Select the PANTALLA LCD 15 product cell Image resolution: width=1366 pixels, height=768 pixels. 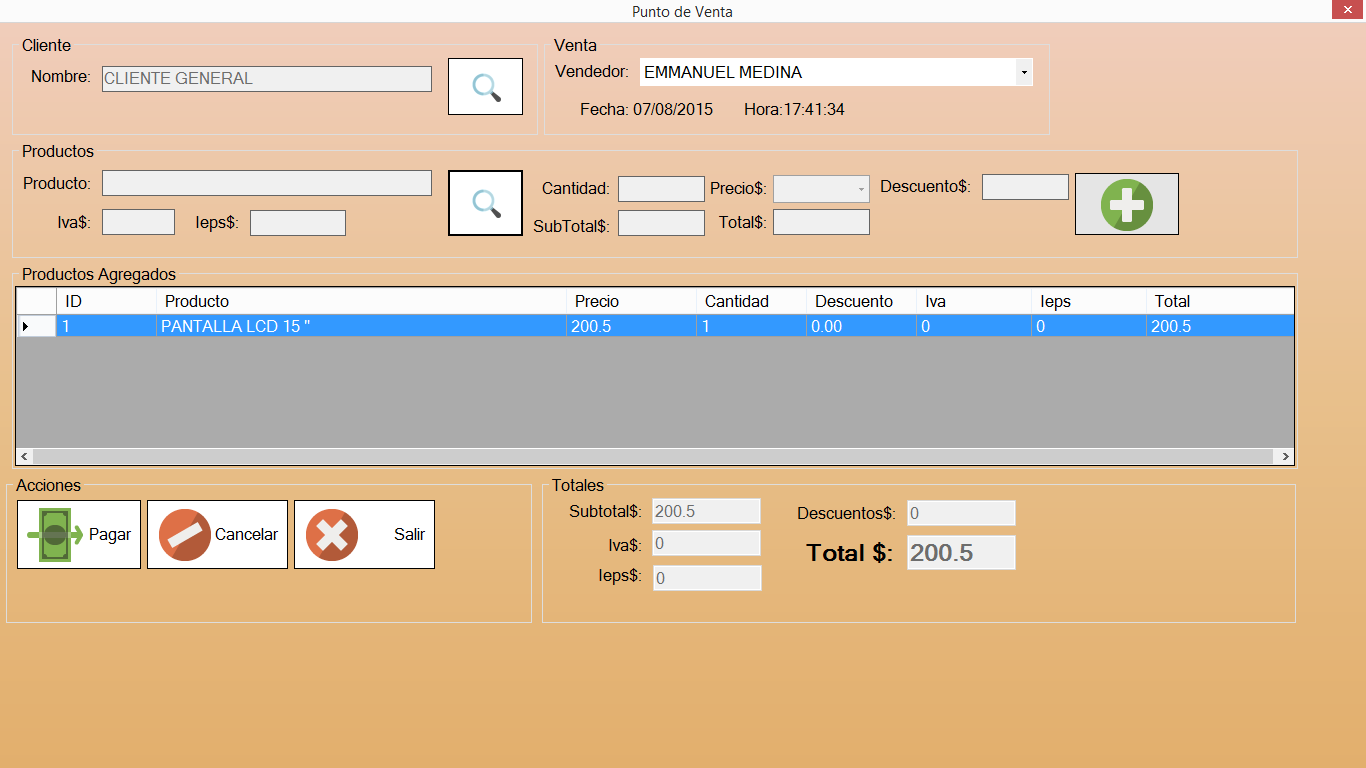[x=360, y=326]
